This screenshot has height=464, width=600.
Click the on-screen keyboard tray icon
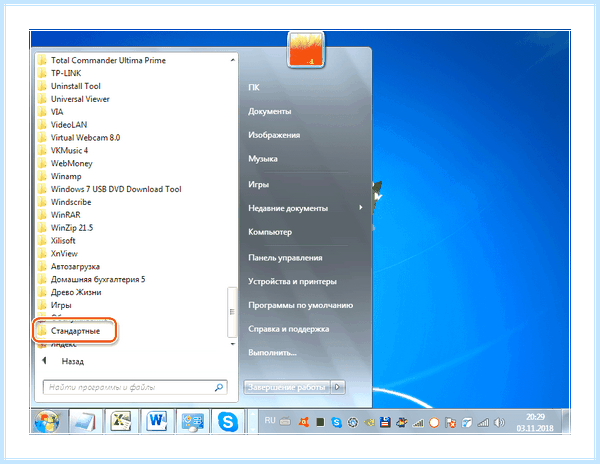[285, 422]
